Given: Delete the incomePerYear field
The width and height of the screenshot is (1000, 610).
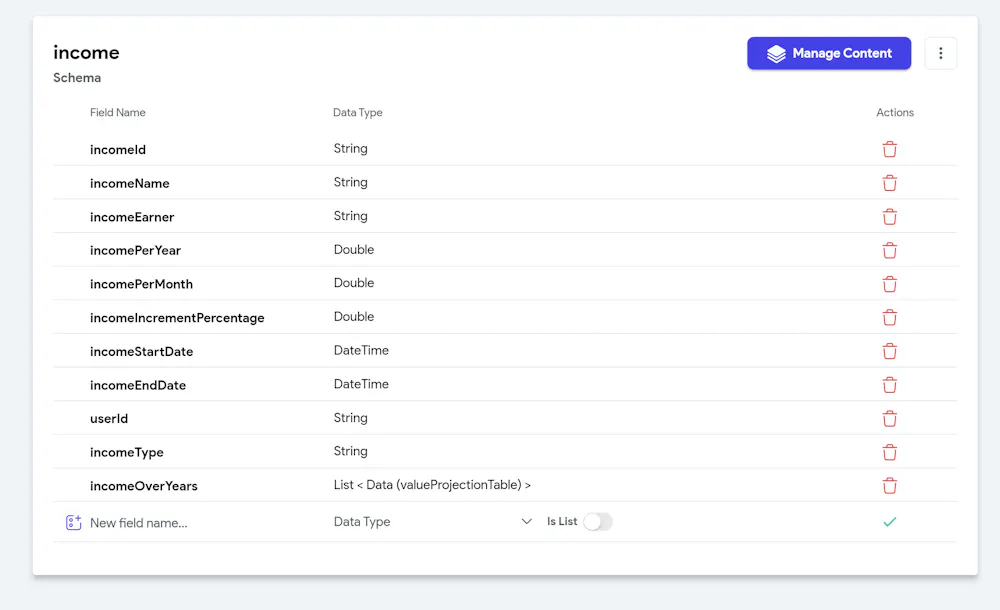Looking at the screenshot, I should coord(889,250).
